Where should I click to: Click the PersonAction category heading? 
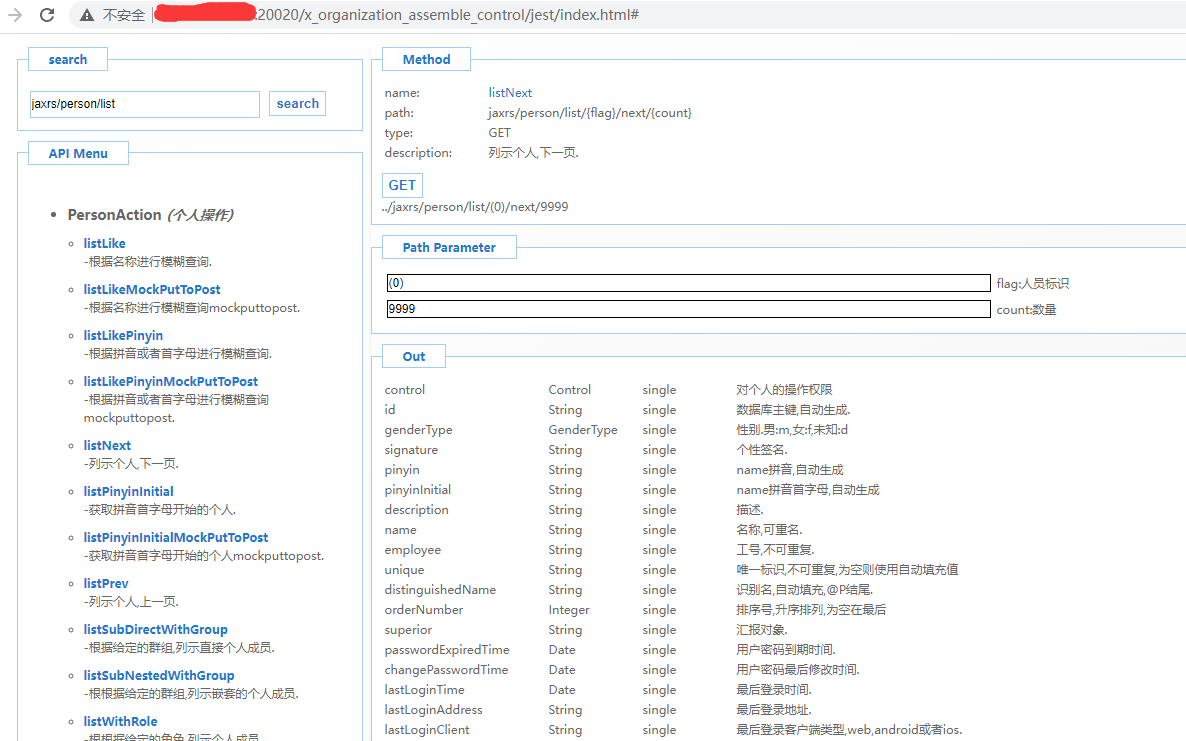(114, 215)
